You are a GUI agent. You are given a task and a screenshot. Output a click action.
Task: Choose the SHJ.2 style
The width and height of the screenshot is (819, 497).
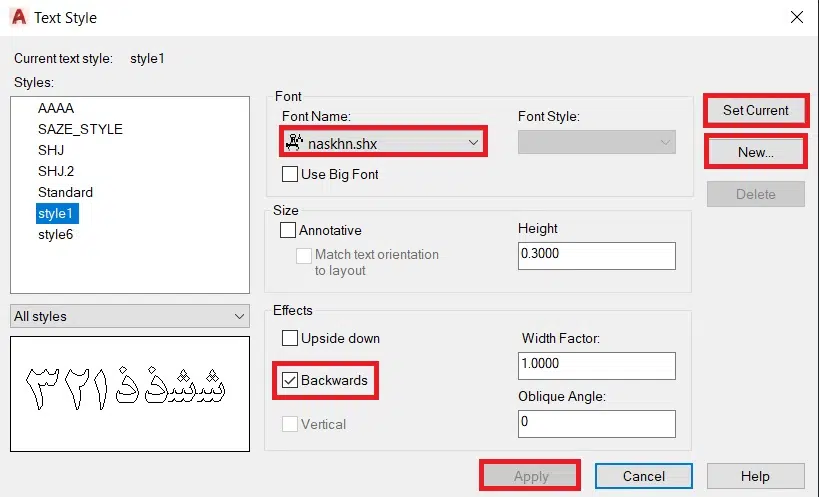coord(56,171)
